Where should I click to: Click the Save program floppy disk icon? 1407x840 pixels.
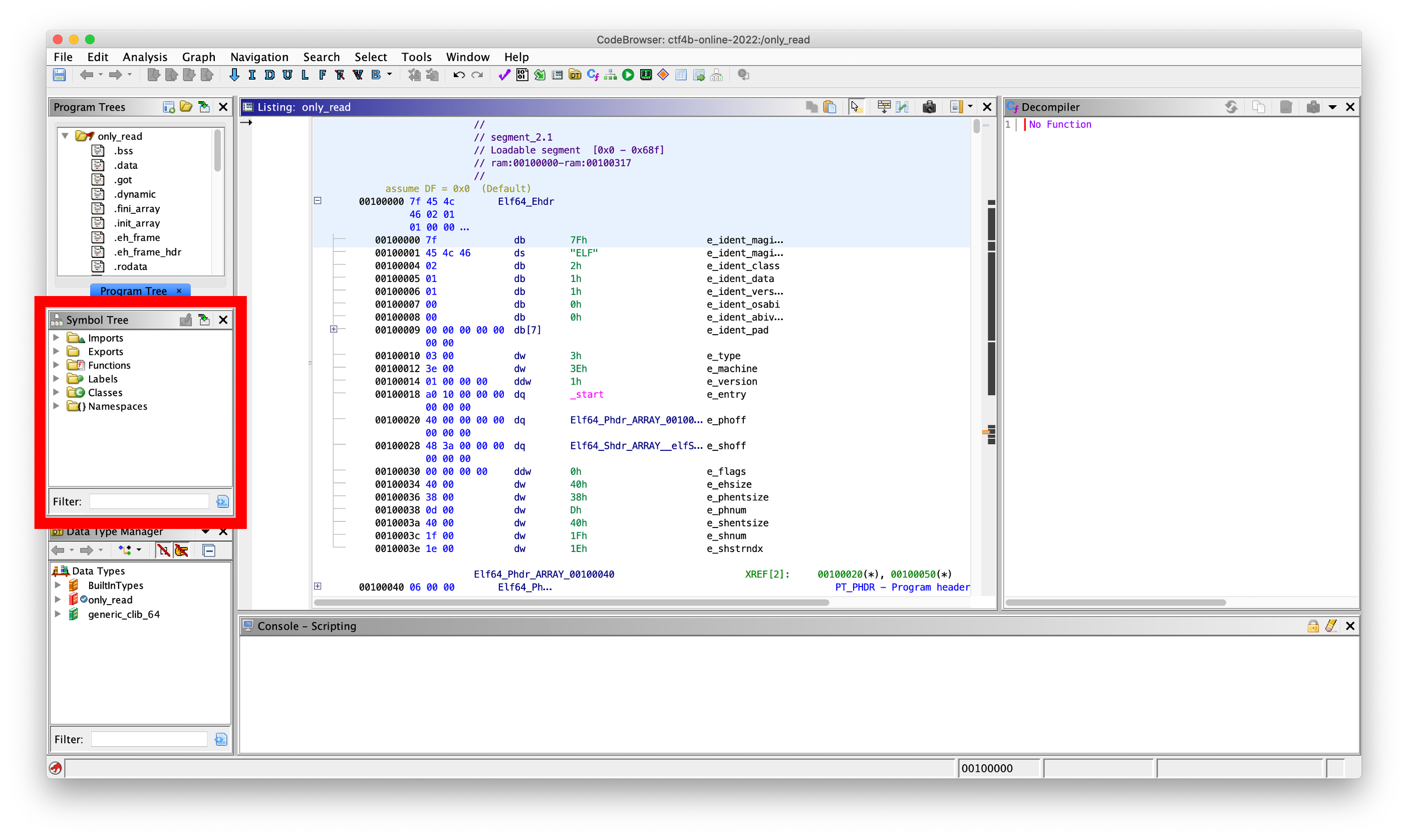coord(60,75)
